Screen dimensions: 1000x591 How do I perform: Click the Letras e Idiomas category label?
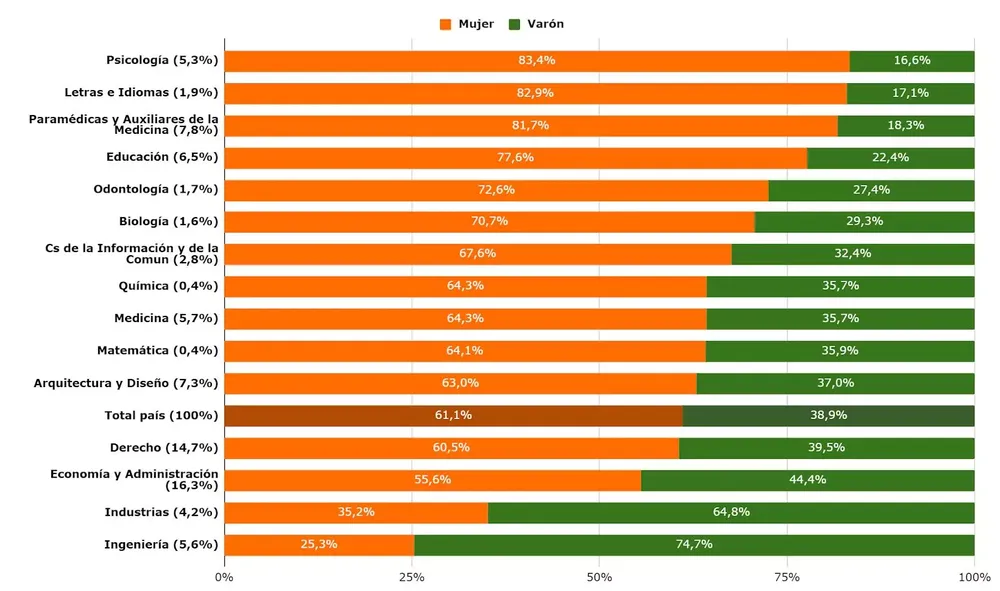coord(141,92)
